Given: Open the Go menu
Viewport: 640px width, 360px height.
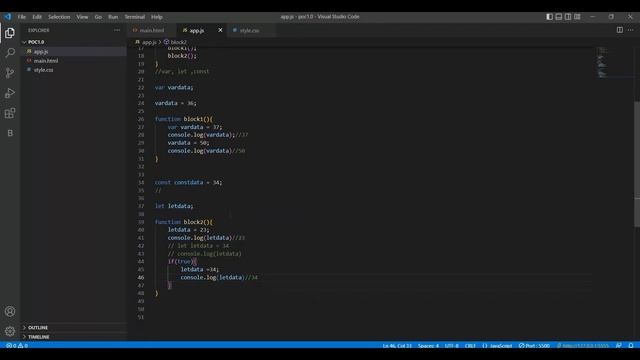Looking at the screenshot, I should click(x=98, y=17).
